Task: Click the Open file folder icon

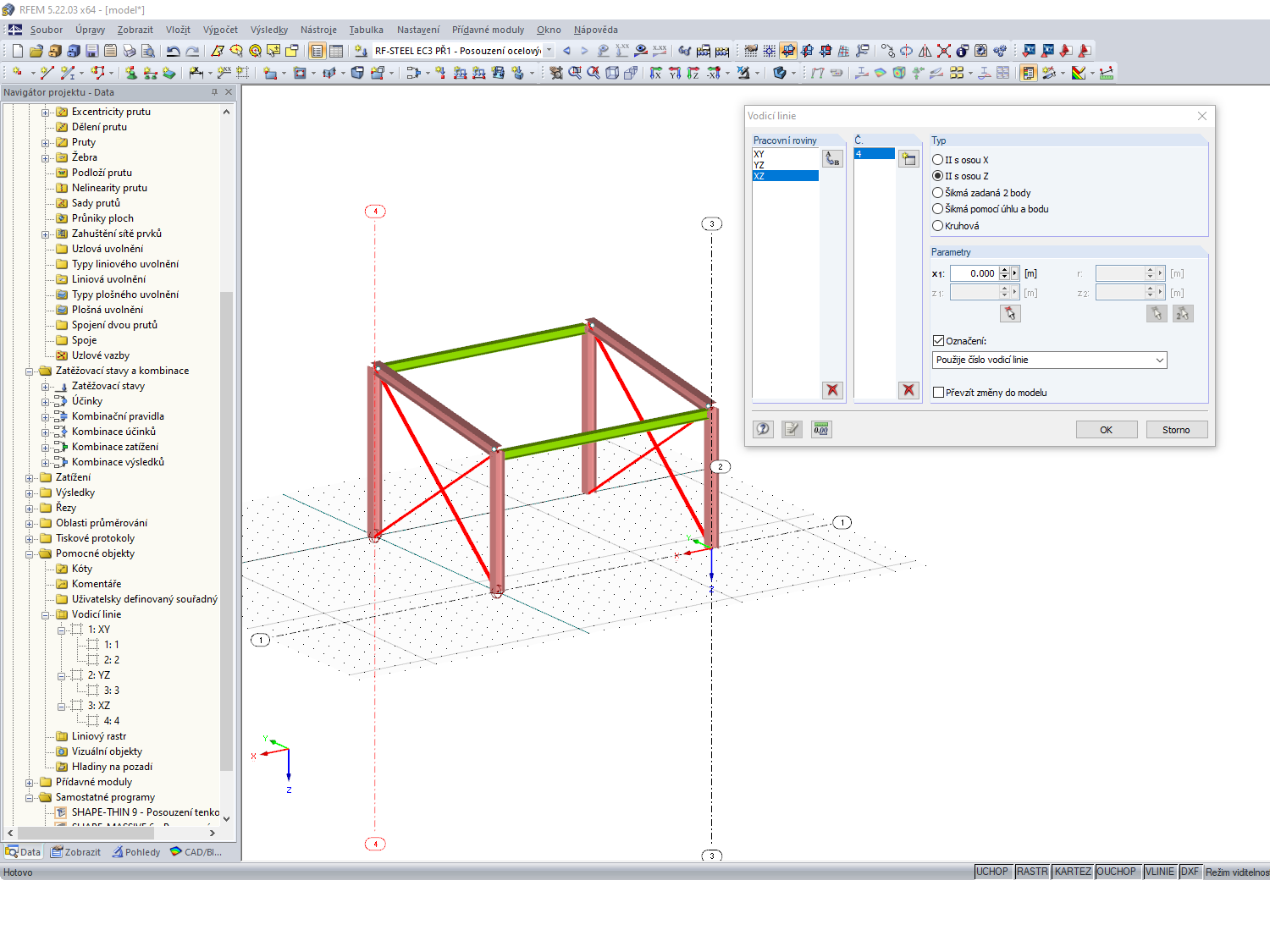Action: pyautogui.click(x=36, y=51)
